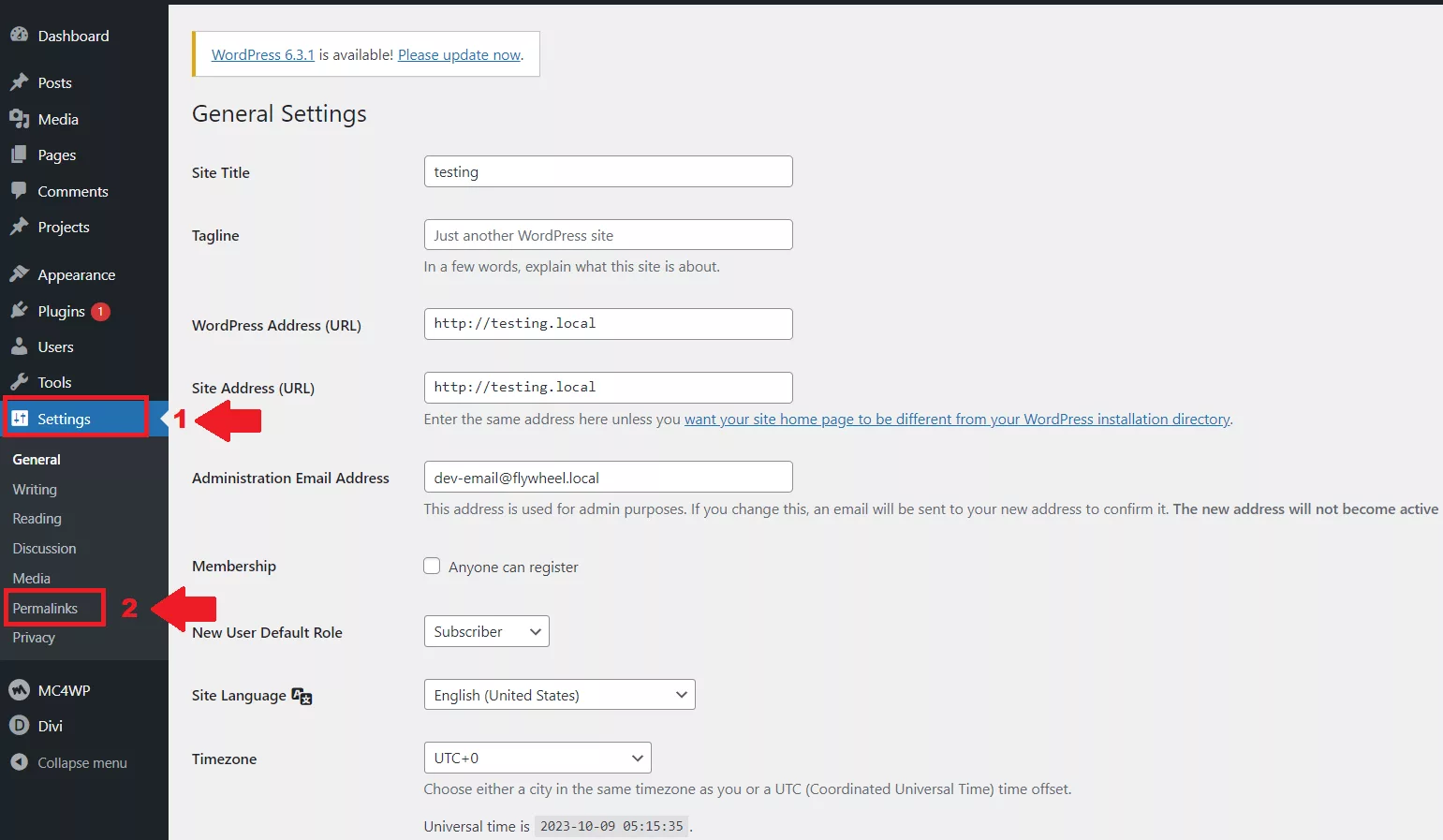
Task: Click the Settings sliders icon
Action: coord(20,419)
